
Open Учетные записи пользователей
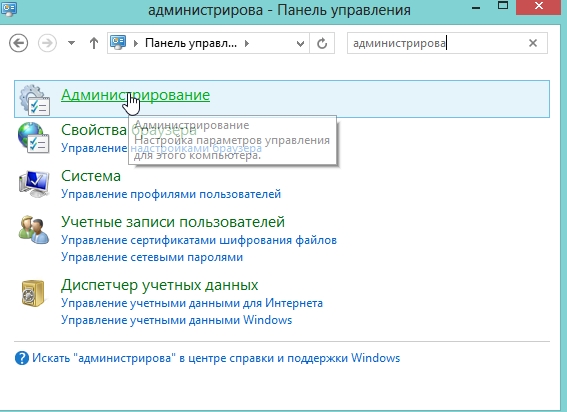coord(173,222)
